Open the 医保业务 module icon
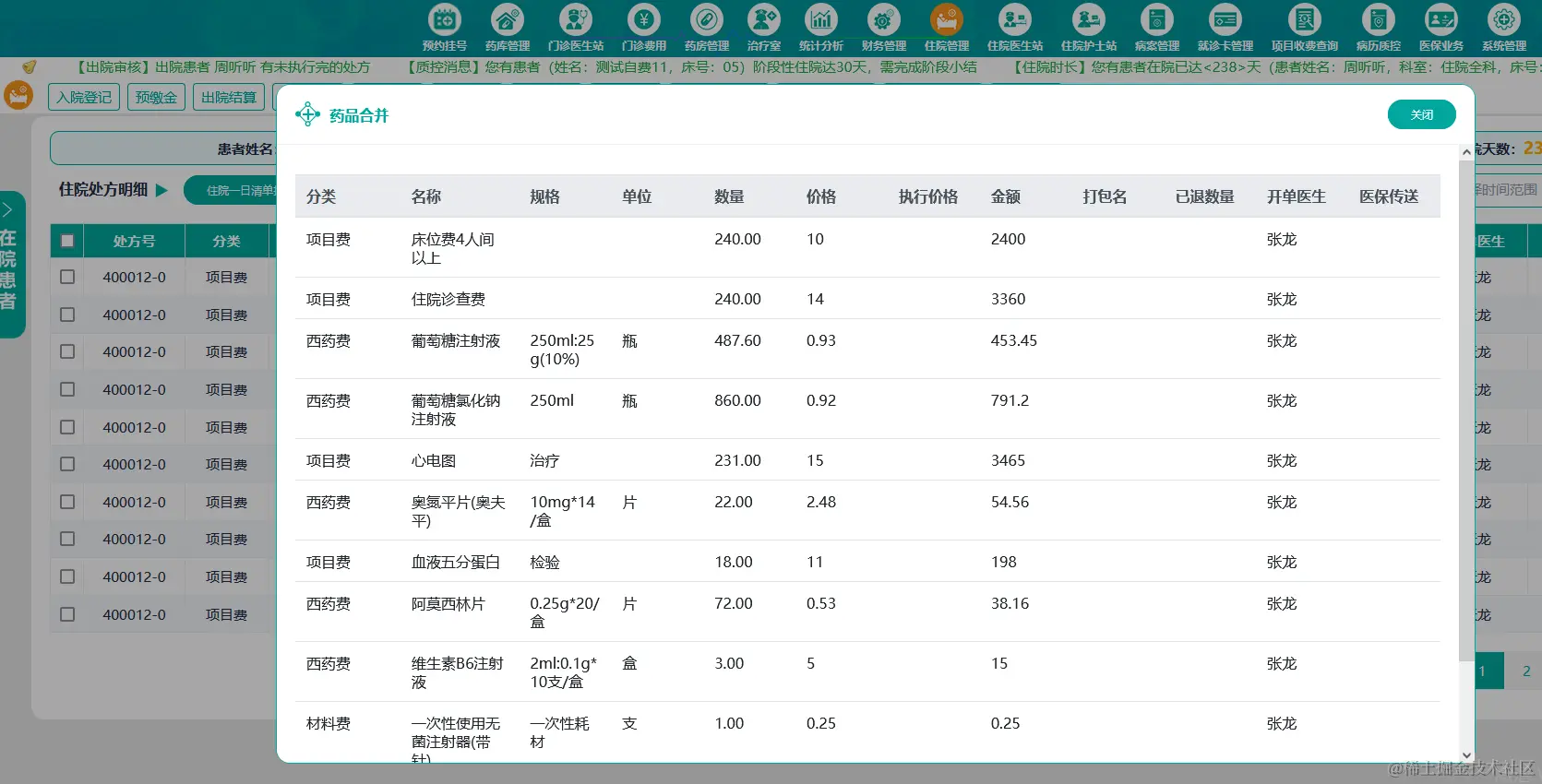This screenshot has height=784, width=1542. click(x=1441, y=19)
